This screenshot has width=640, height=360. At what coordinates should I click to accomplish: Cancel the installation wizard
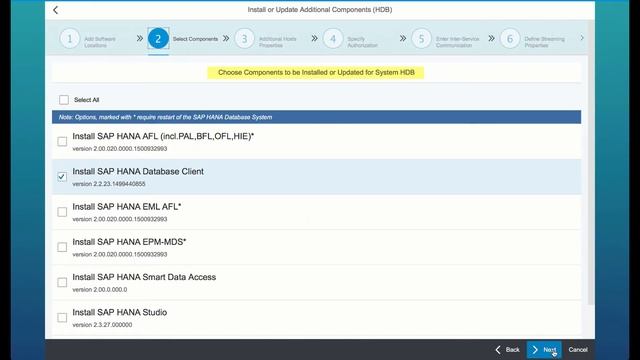(x=578, y=350)
